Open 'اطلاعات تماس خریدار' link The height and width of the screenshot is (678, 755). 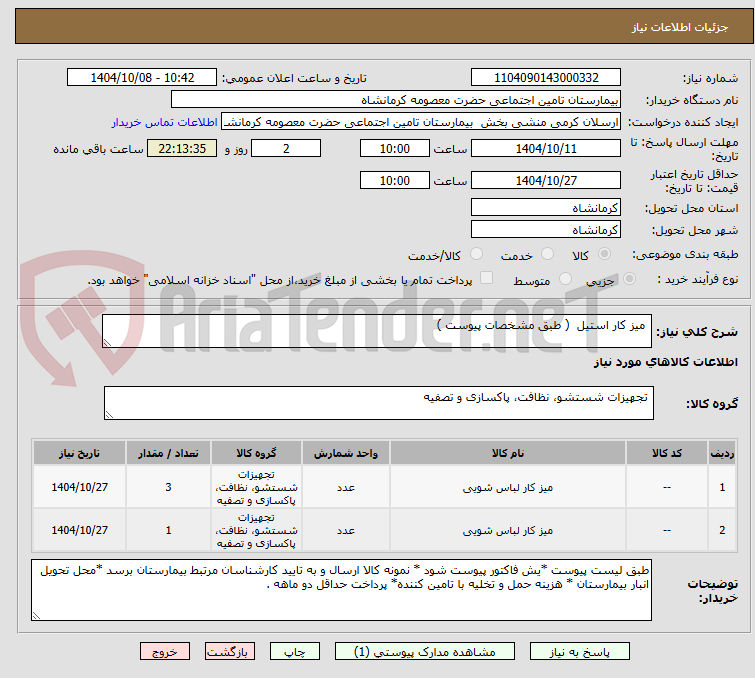165,122
